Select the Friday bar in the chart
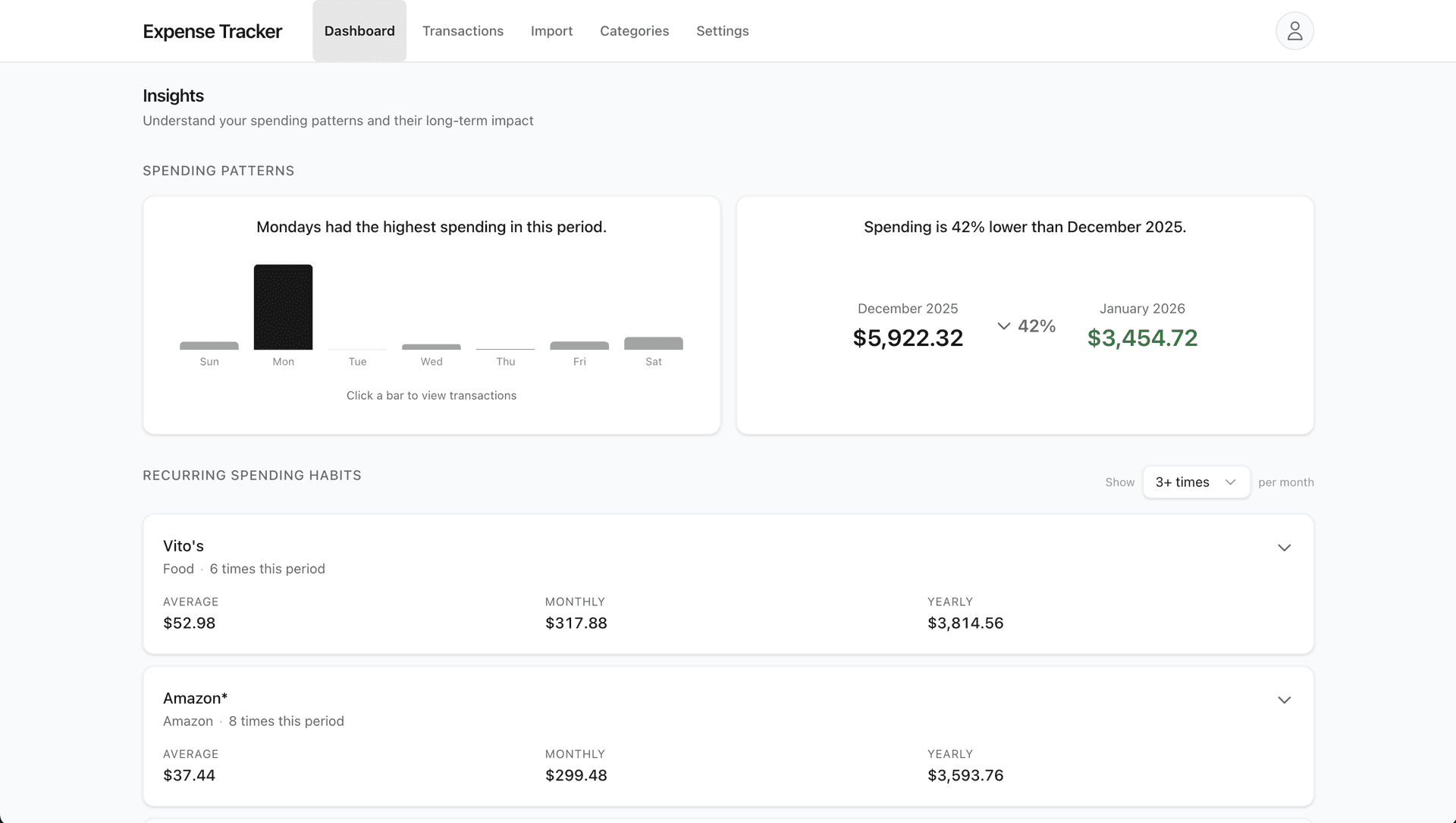The height and width of the screenshot is (823, 1456). (x=579, y=347)
